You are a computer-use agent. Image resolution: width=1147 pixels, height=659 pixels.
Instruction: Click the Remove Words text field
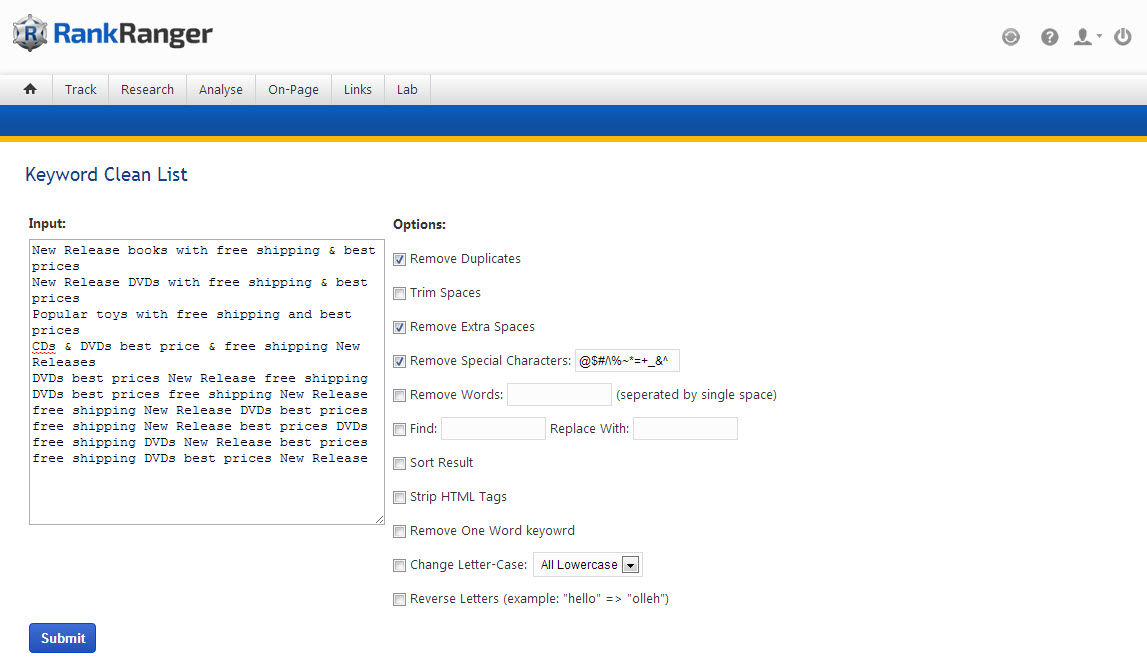pos(558,395)
